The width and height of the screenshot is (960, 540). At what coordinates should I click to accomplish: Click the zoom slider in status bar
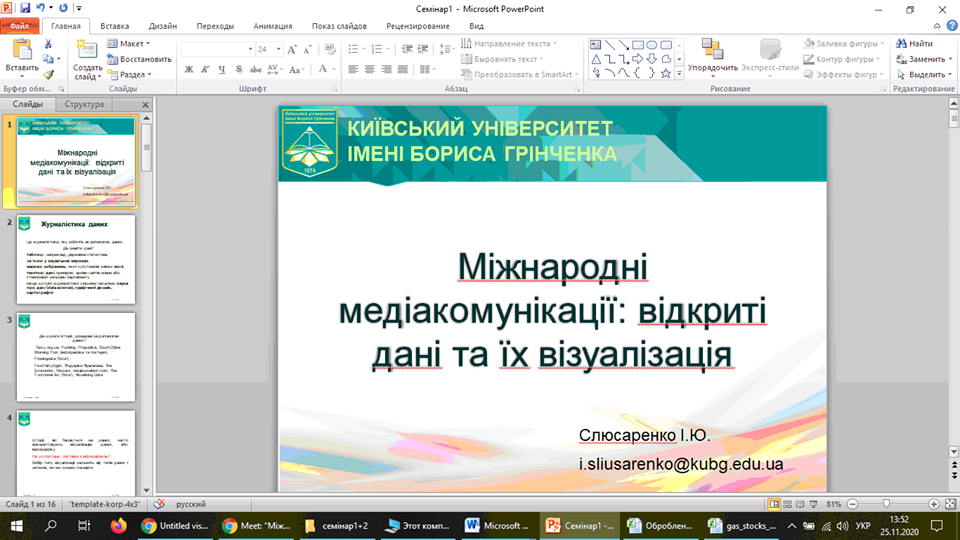click(x=886, y=504)
